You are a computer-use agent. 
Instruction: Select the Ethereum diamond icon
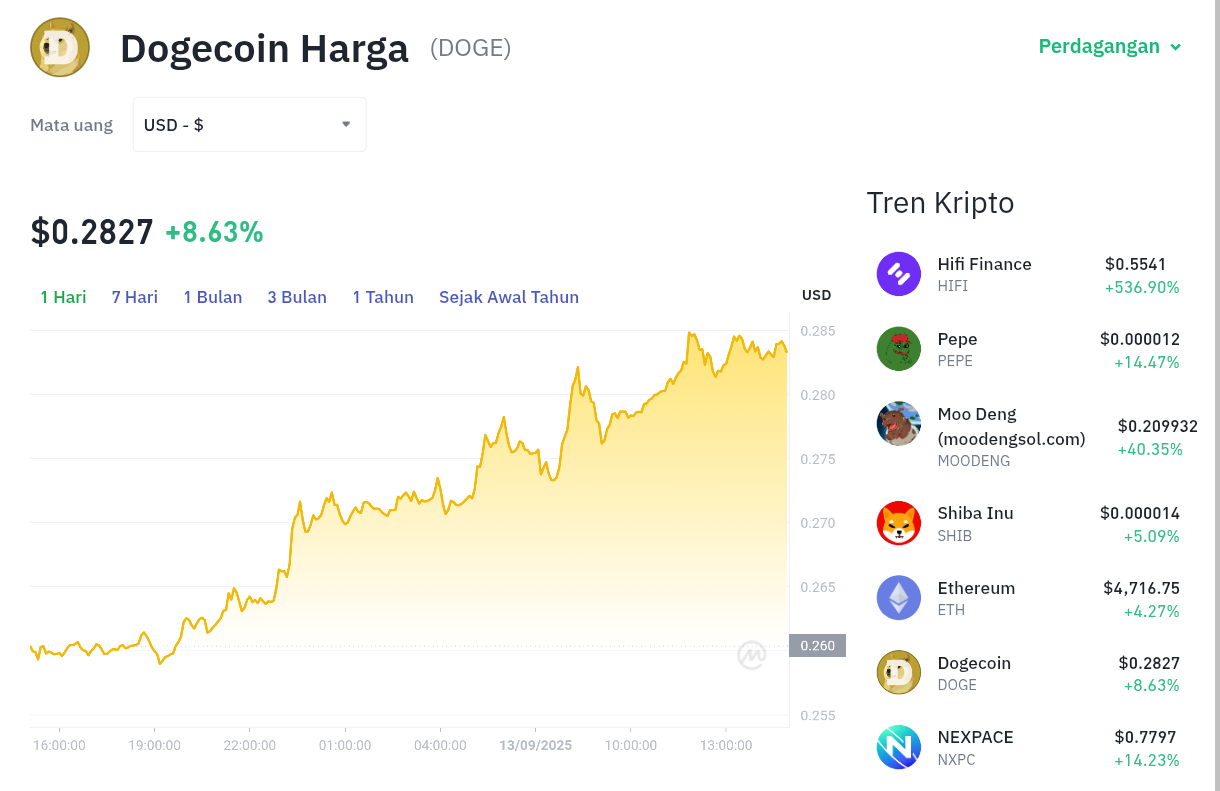[899, 598]
